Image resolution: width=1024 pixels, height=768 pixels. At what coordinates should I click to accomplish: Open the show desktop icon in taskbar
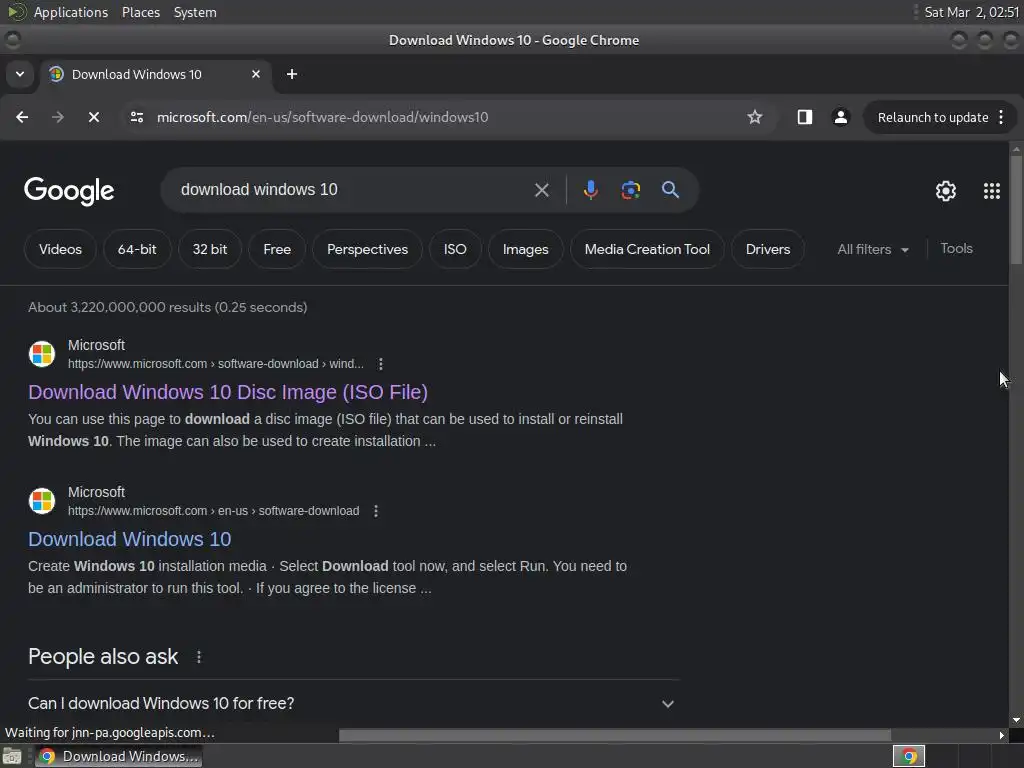coord(12,756)
